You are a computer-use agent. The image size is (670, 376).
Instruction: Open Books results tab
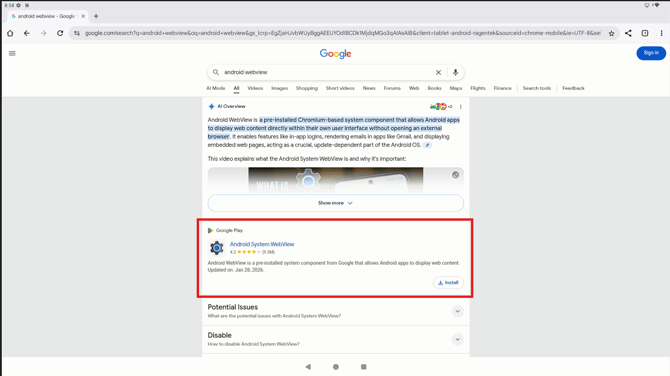[x=435, y=88]
